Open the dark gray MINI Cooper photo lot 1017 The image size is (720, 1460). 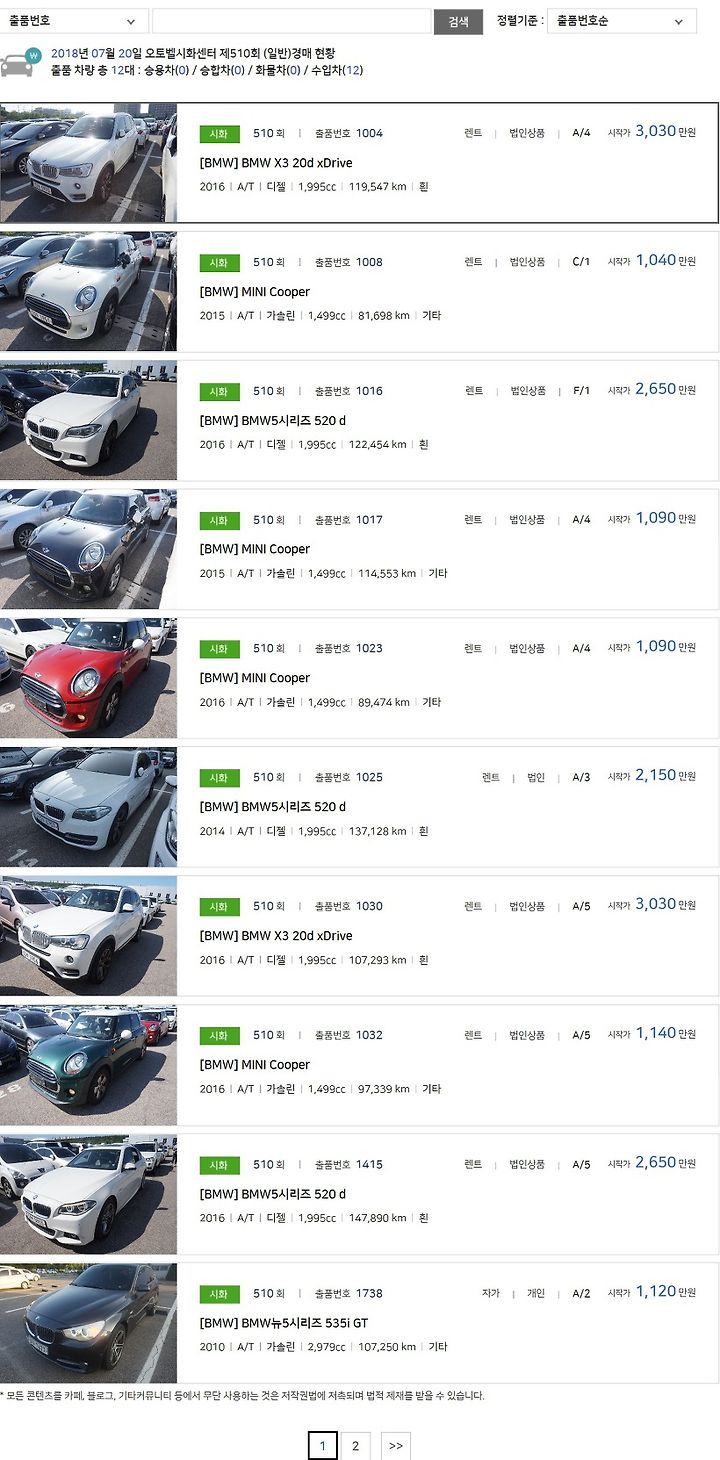[x=88, y=549]
